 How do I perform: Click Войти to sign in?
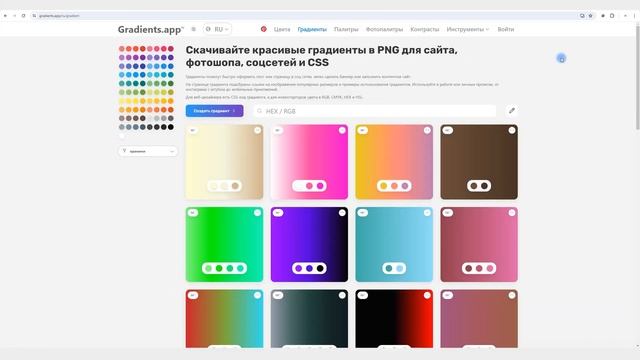(506, 29)
